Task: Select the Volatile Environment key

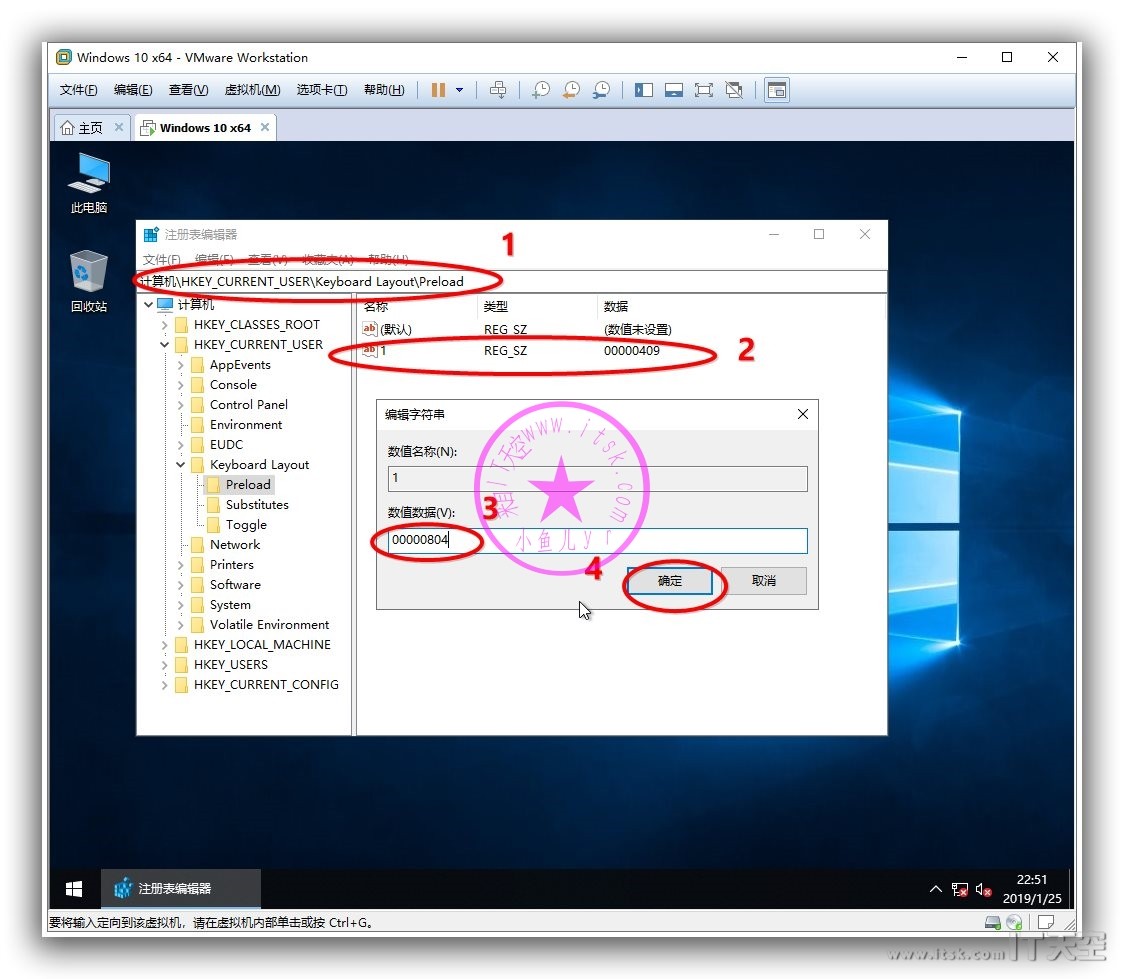Action: click(x=269, y=625)
